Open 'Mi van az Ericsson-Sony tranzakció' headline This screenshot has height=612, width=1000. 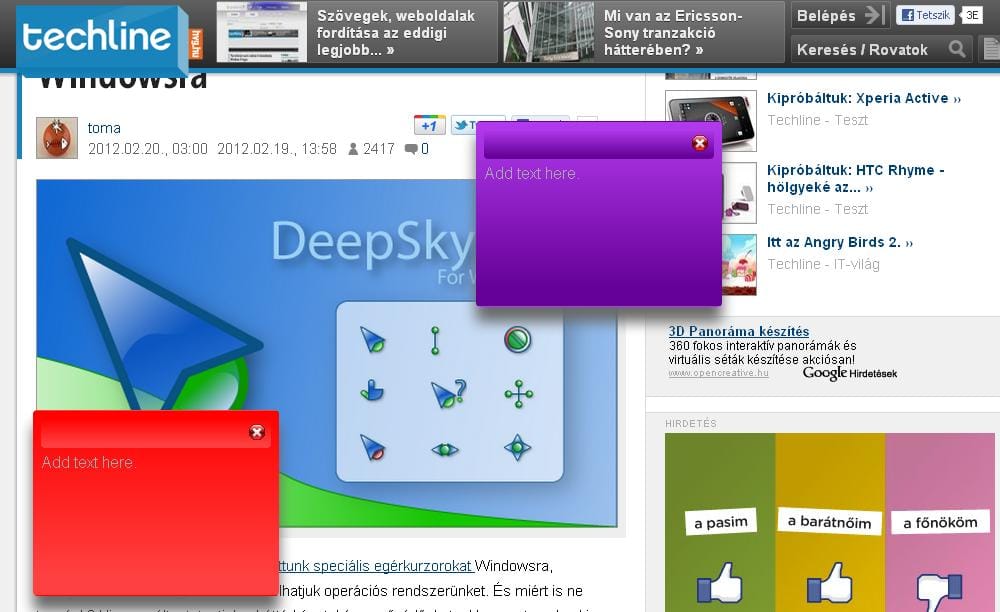(x=673, y=33)
